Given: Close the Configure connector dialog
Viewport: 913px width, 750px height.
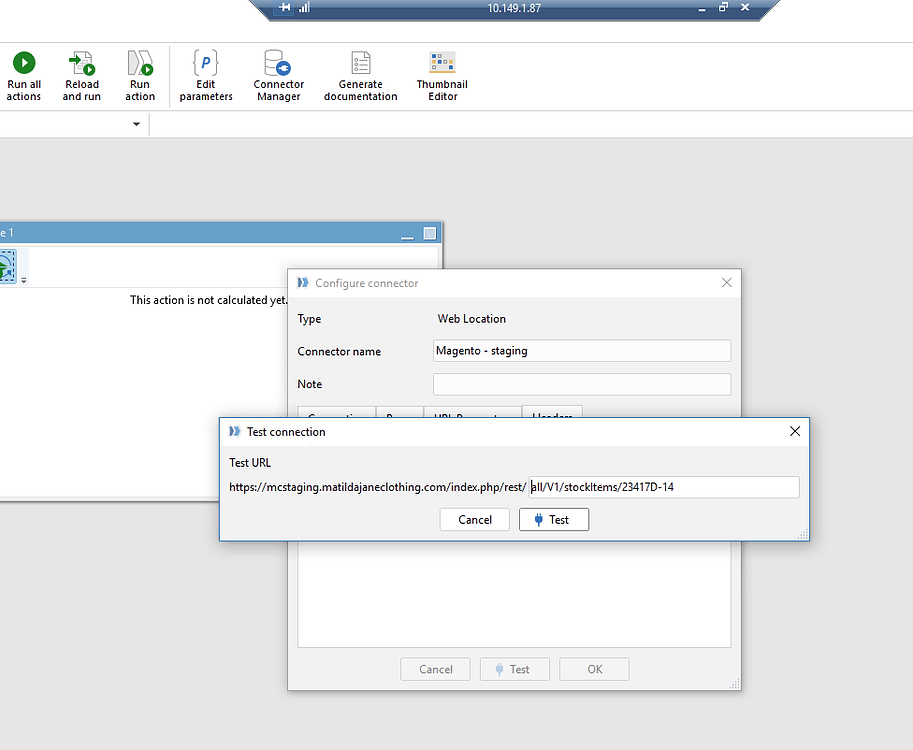Looking at the screenshot, I should pyautogui.click(x=727, y=282).
